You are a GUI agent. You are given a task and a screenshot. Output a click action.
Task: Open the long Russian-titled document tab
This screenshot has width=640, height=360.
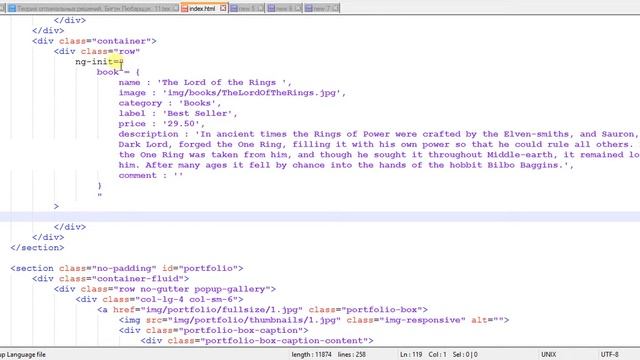(93, 8)
